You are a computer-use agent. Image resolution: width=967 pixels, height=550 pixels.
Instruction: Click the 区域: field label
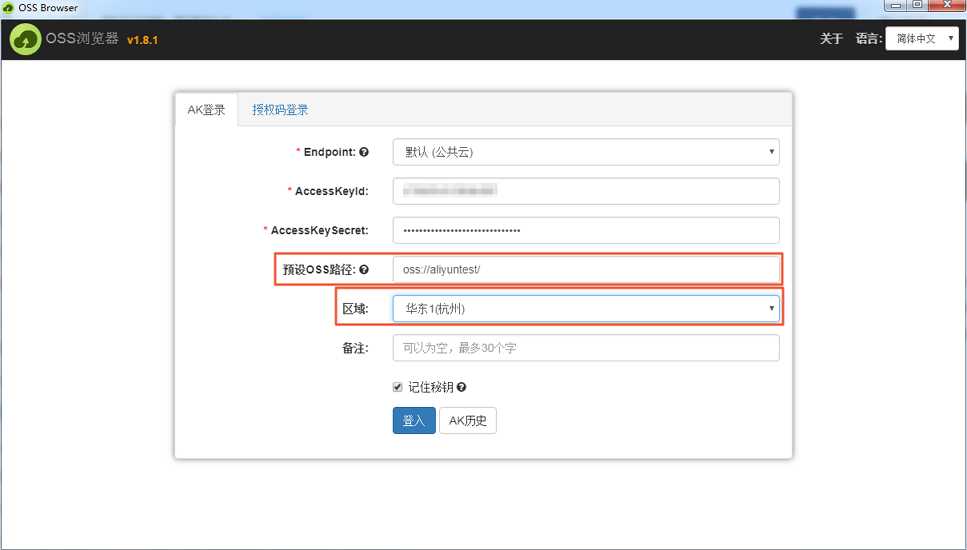click(x=355, y=309)
